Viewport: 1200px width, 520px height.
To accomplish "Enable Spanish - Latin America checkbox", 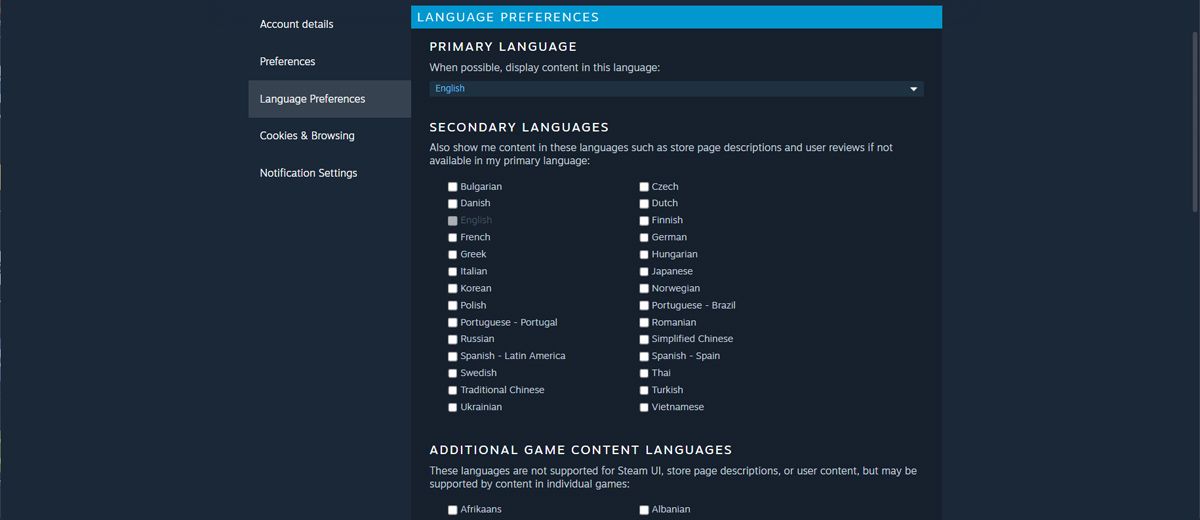I will tap(453, 357).
